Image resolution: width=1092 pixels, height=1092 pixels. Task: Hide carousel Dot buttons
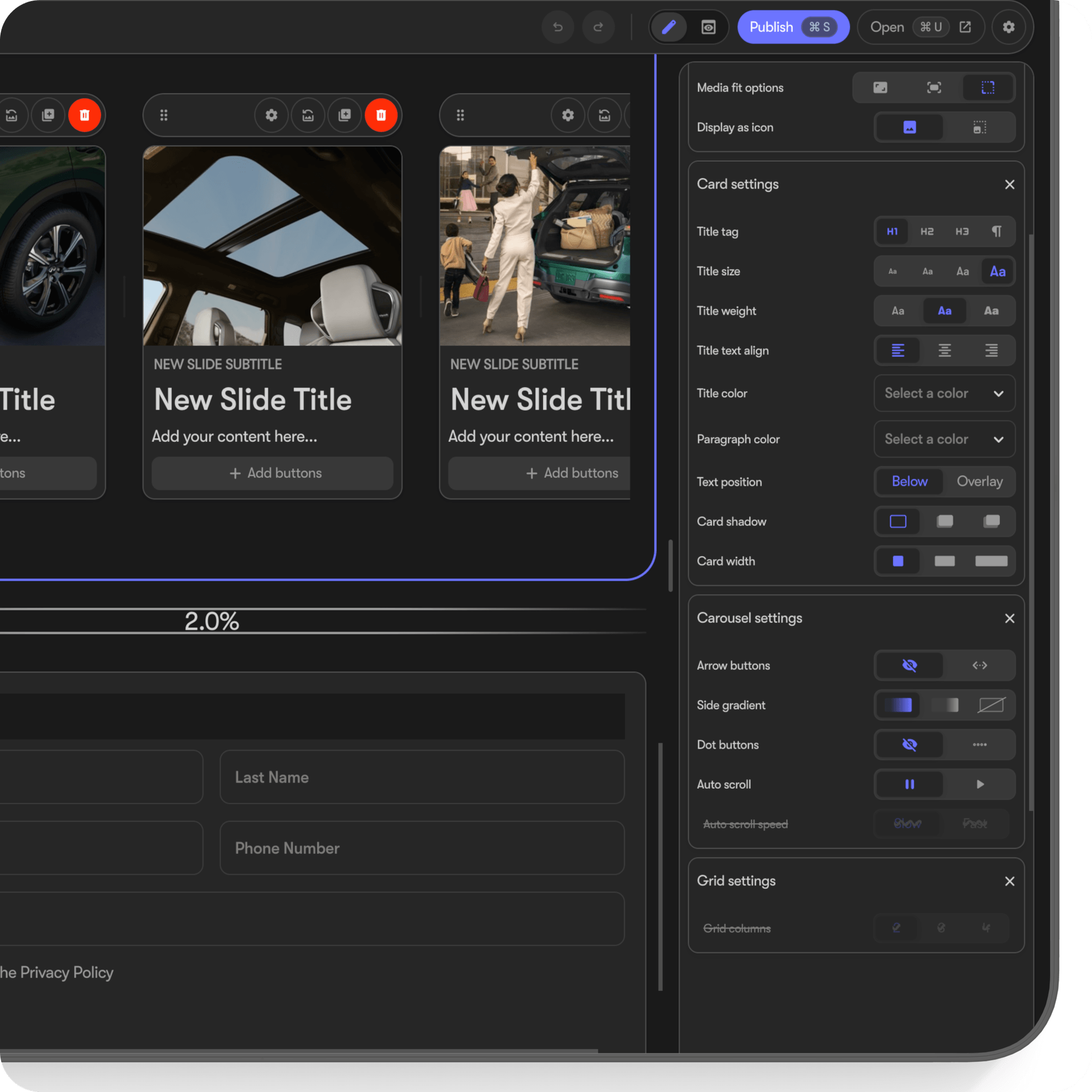pyautogui.click(x=910, y=744)
